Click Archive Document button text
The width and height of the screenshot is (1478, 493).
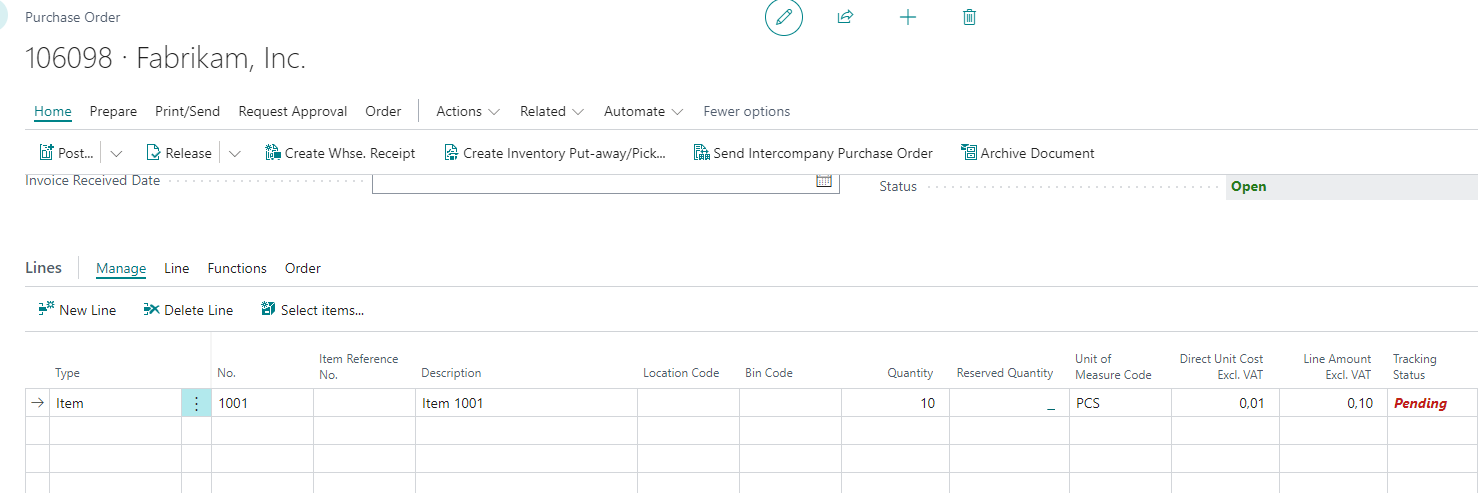(1038, 153)
